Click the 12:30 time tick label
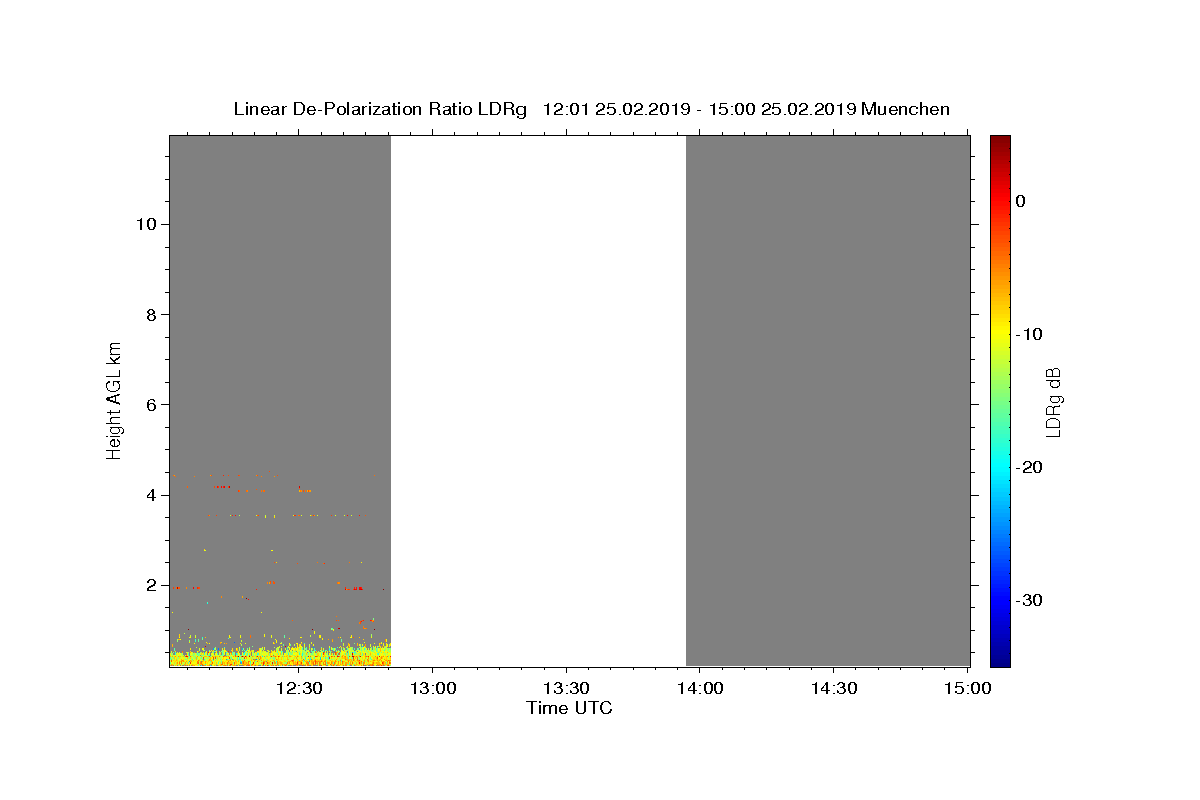Screen dimensions: 1200x800 coord(298,688)
